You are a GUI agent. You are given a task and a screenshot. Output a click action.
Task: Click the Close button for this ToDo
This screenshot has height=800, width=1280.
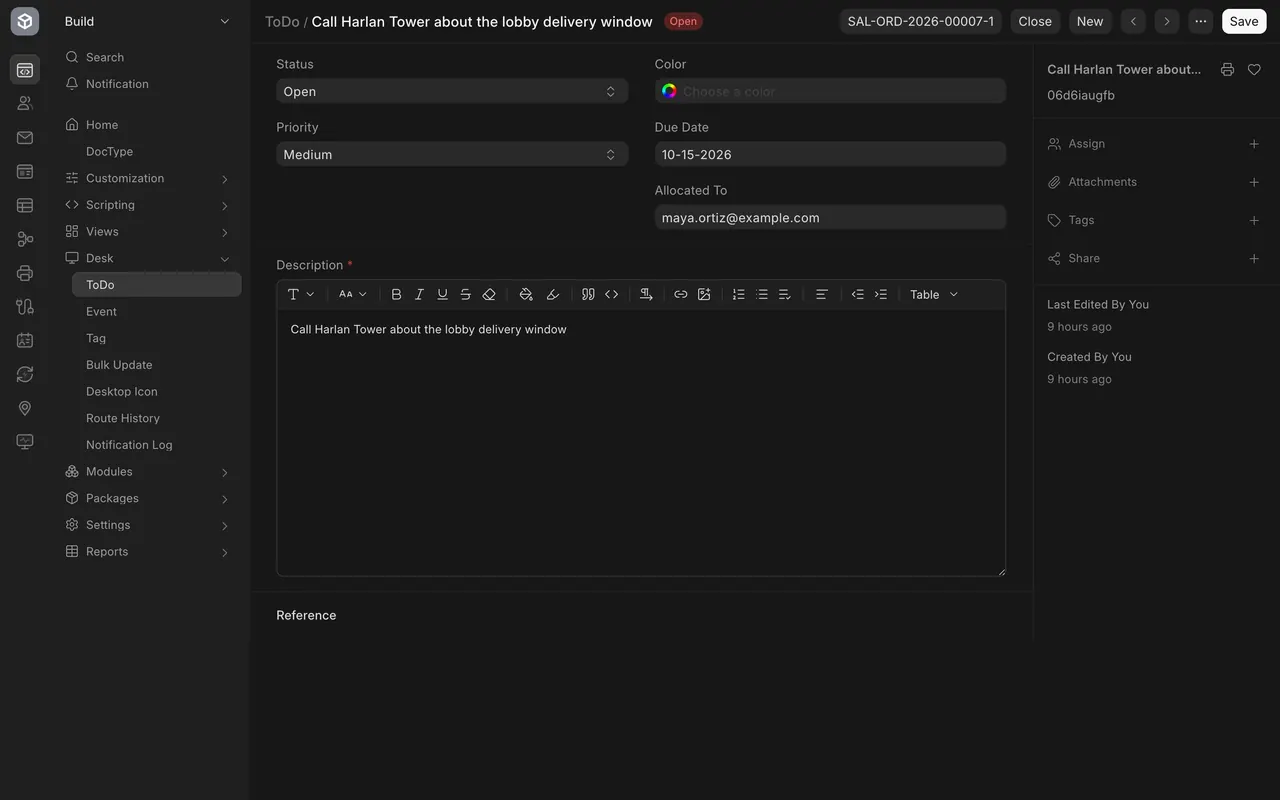1035,21
